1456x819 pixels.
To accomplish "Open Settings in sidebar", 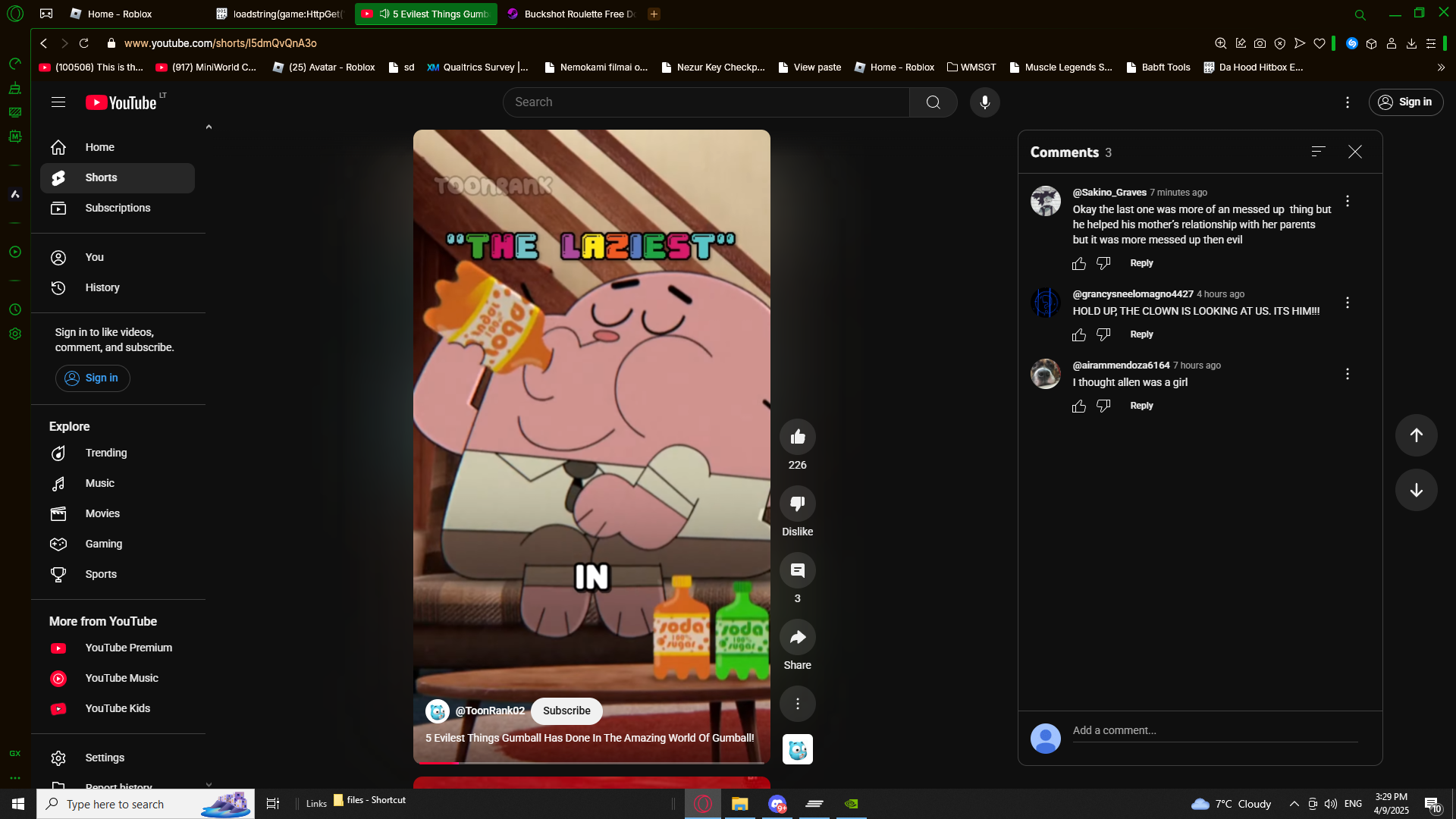I will tap(118, 758).
